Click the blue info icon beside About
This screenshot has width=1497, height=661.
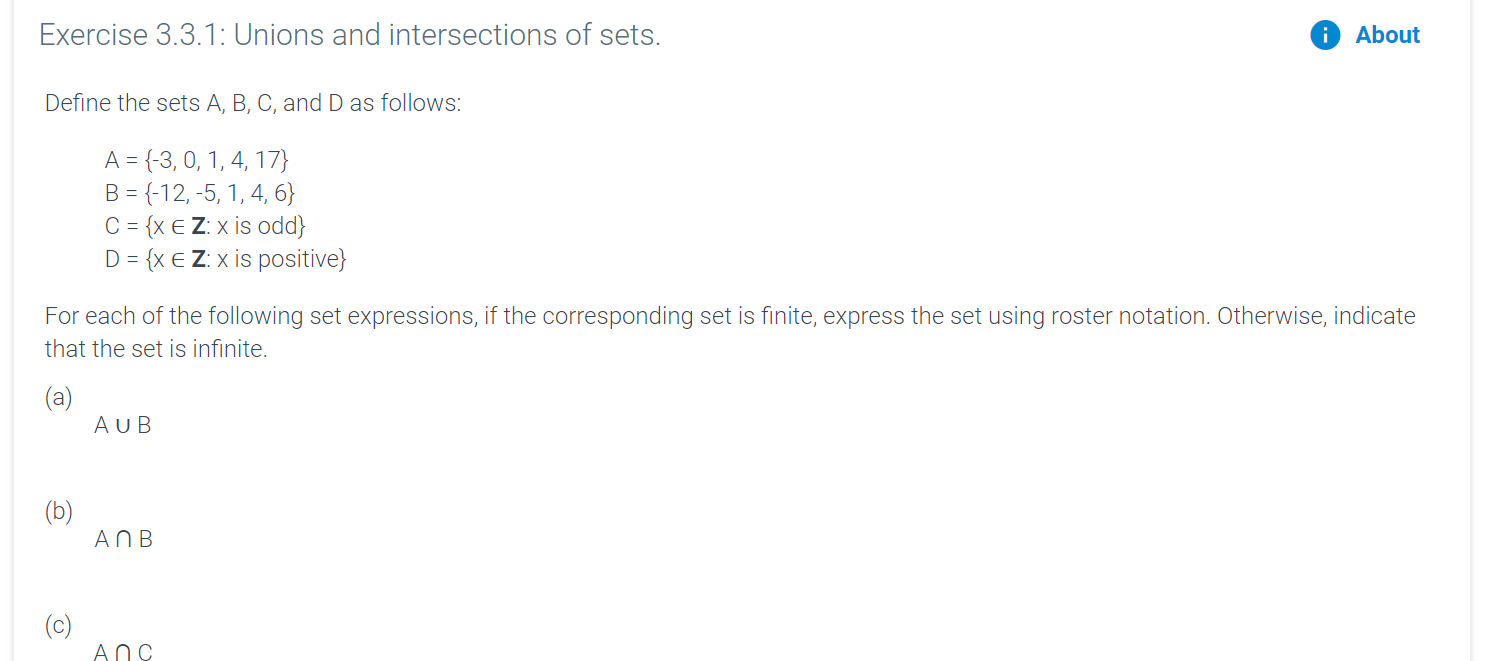tap(1324, 35)
